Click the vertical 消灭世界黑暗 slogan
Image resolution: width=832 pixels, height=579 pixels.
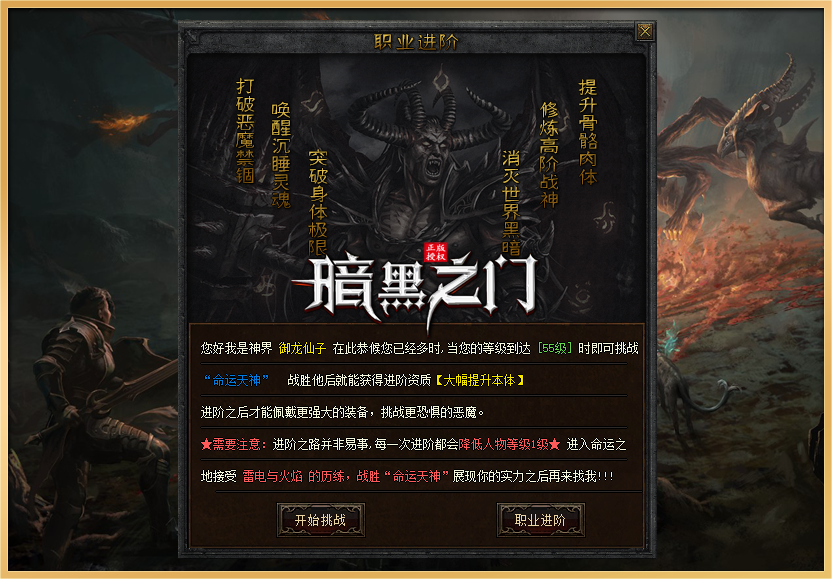click(x=511, y=203)
